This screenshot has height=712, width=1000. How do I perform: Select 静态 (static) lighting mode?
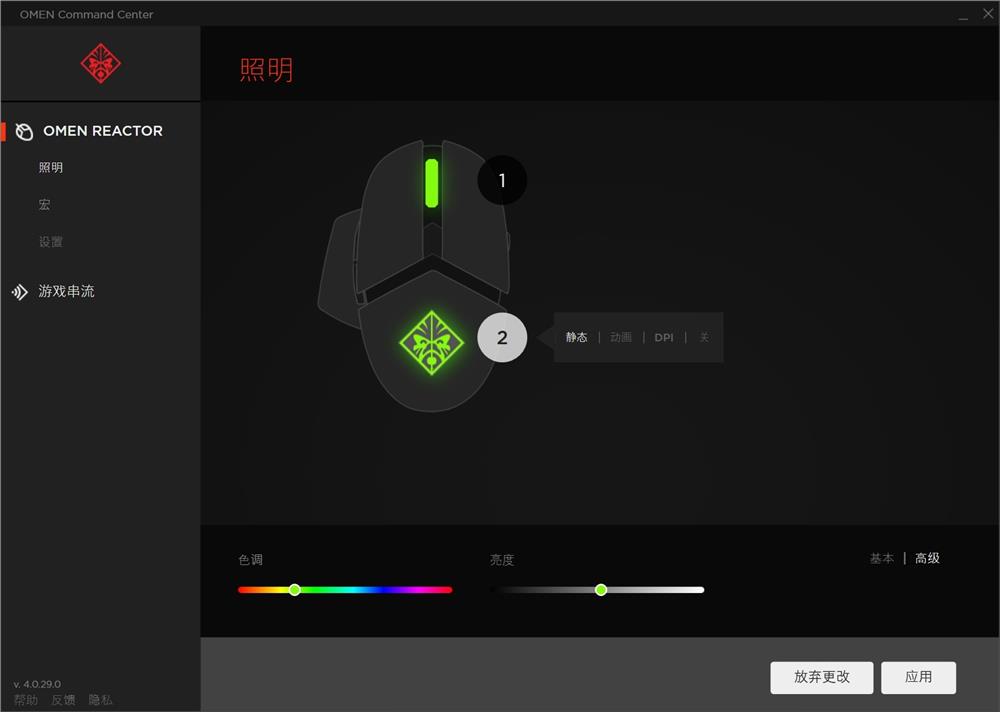click(577, 337)
